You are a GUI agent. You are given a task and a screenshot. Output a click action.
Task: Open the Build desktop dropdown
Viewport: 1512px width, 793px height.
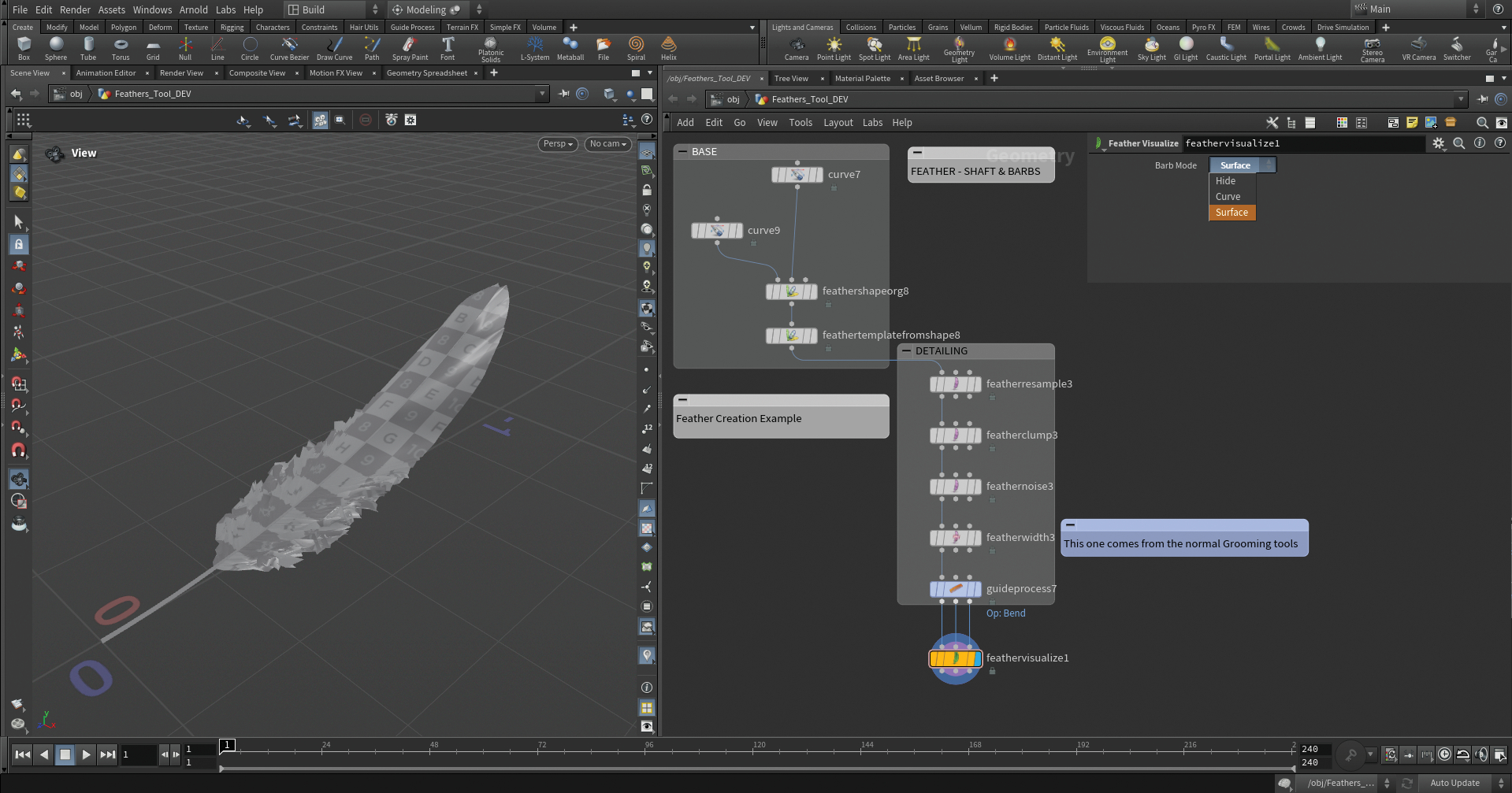pos(332,9)
